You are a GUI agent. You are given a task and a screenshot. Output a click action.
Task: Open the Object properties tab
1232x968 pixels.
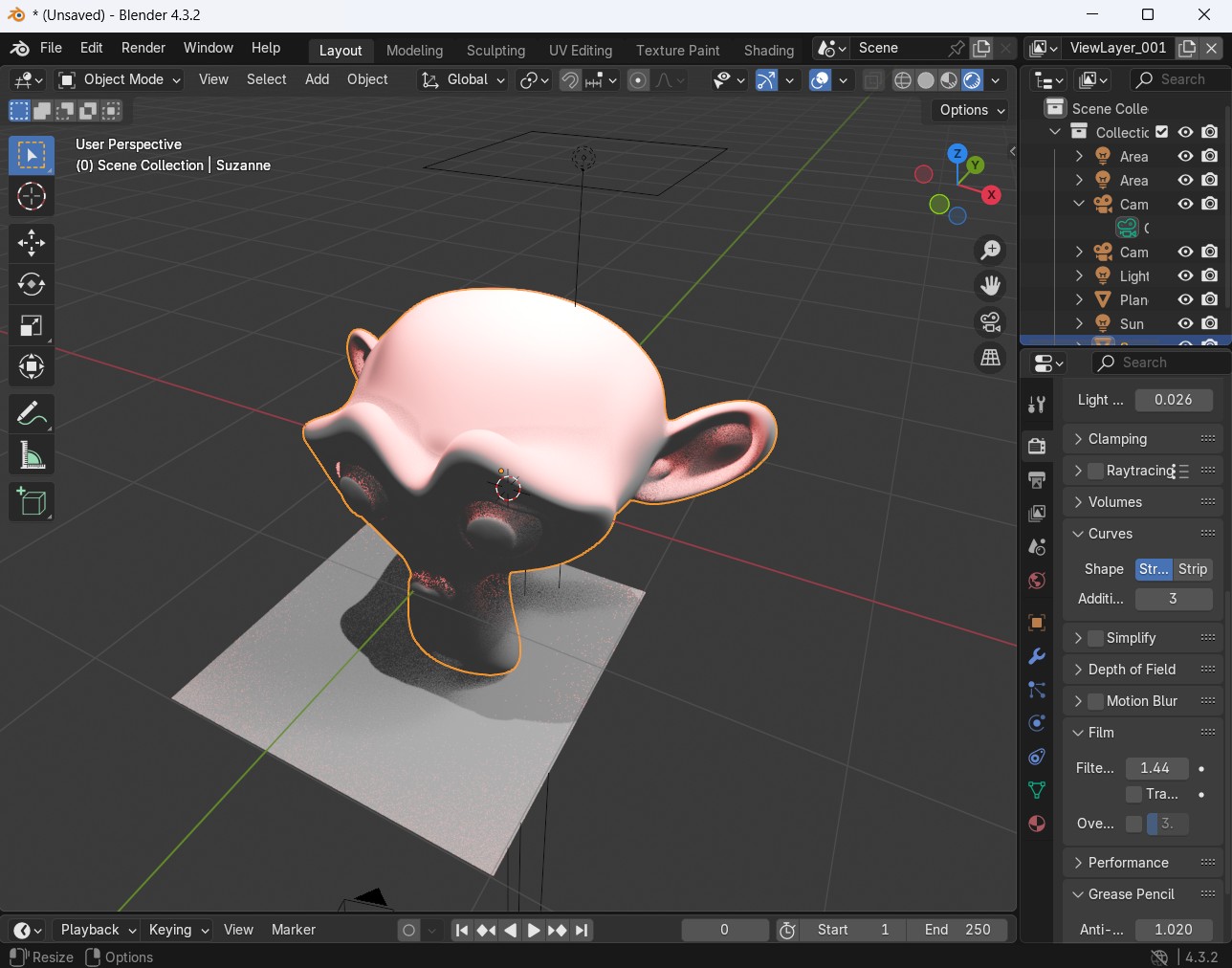pyautogui.click(x=1037, y=623)
